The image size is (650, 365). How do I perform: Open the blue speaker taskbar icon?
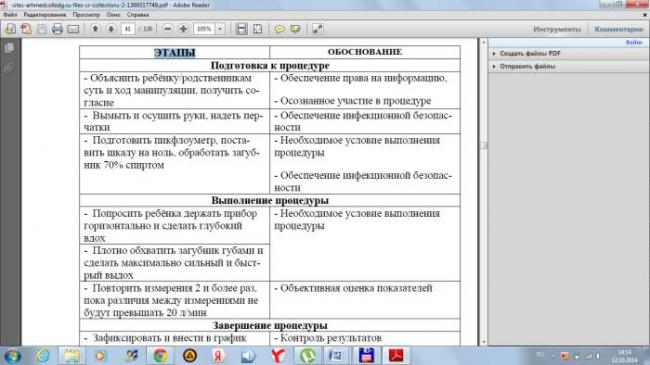pos(248,356)
